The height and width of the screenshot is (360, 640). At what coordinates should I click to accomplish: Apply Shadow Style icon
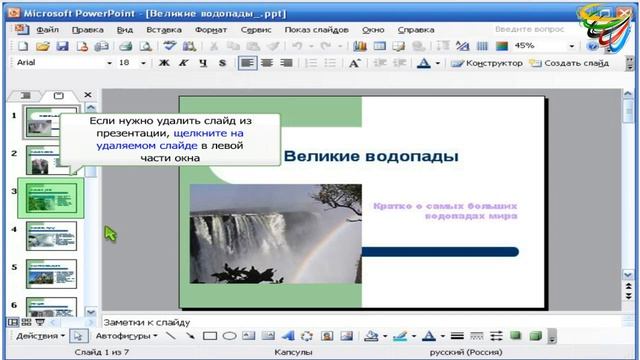click(x=516, y=336)
